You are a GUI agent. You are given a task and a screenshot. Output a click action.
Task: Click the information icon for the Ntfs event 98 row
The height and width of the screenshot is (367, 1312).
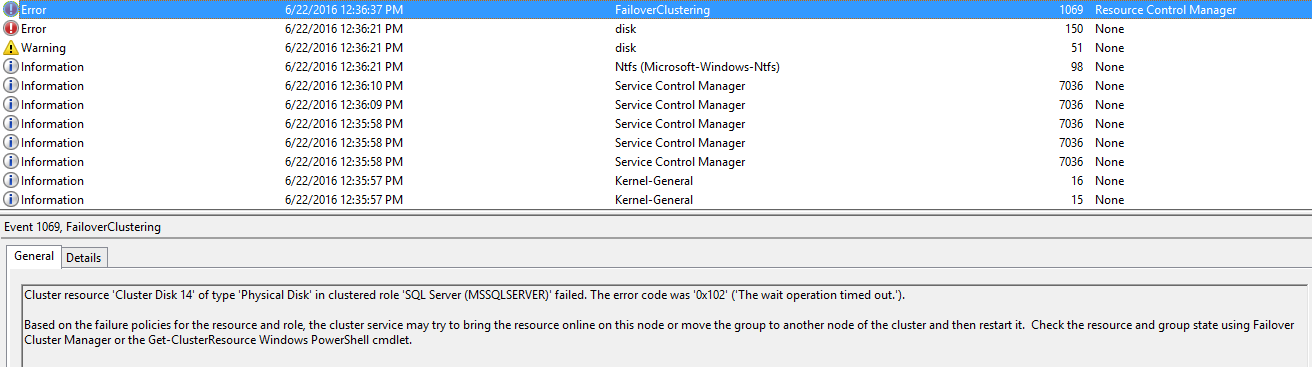click(x=11, y=67)
